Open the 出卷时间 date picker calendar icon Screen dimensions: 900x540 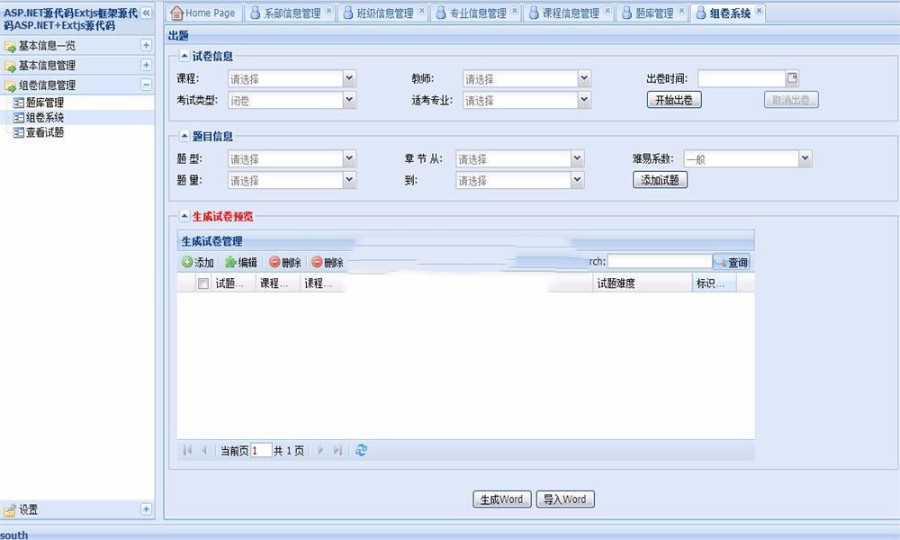792,79
